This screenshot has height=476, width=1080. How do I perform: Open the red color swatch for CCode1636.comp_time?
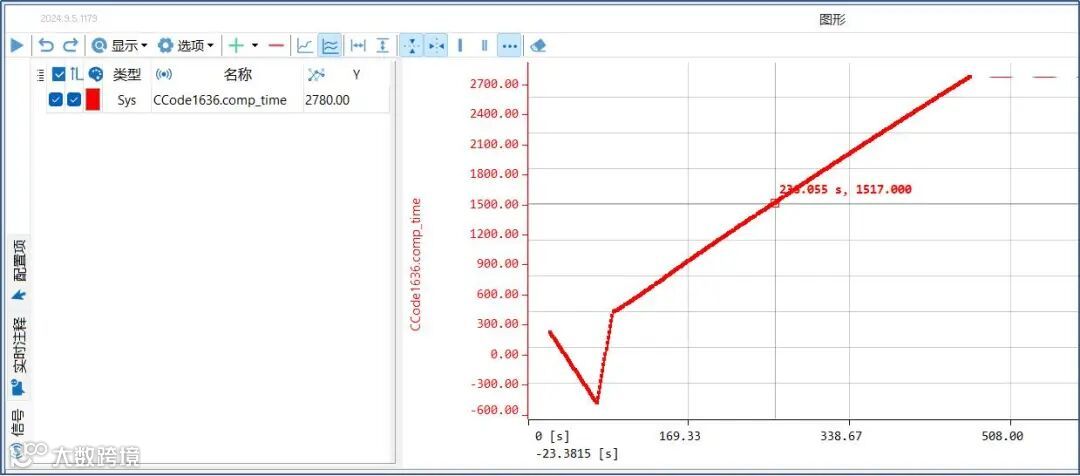93,99
